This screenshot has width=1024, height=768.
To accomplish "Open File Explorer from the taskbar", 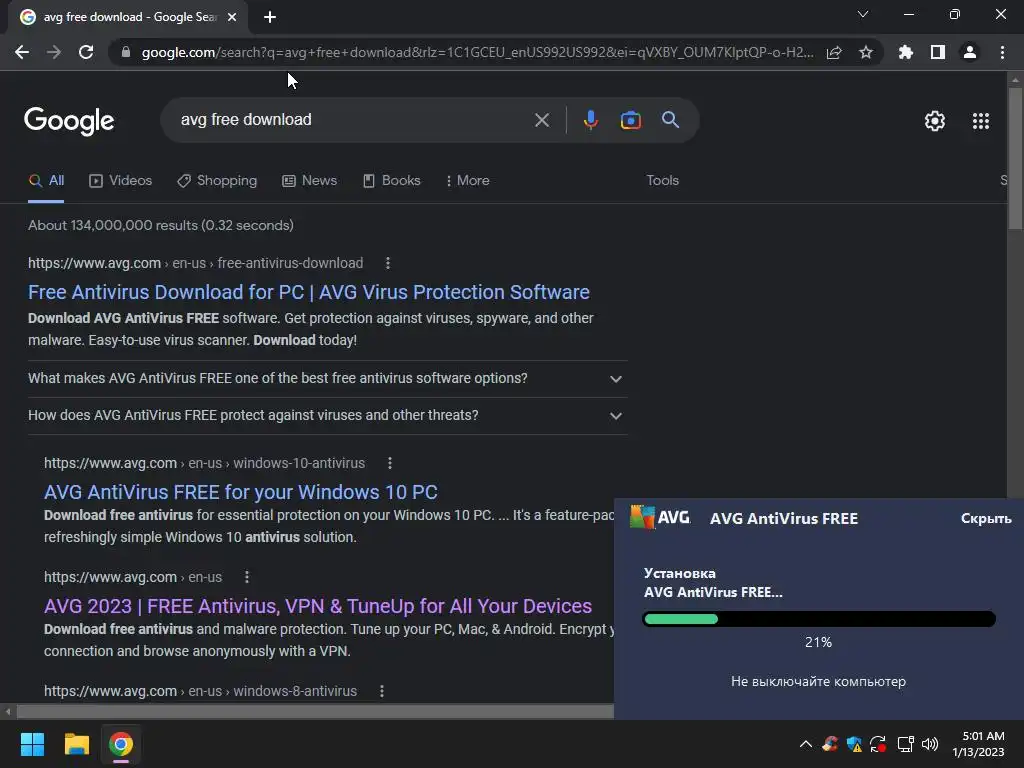I will click(76, 744).
